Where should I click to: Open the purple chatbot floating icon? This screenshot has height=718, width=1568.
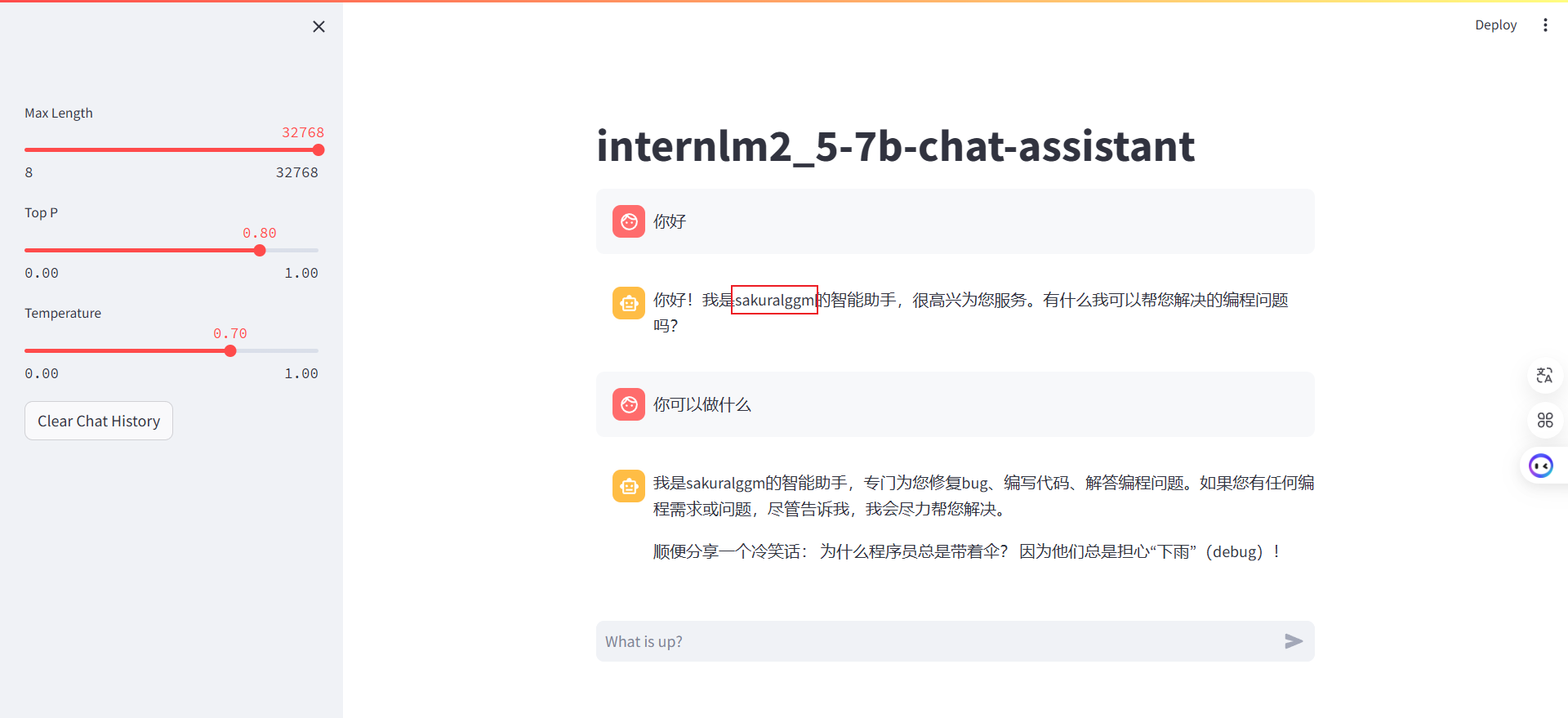click(1541, 466)
